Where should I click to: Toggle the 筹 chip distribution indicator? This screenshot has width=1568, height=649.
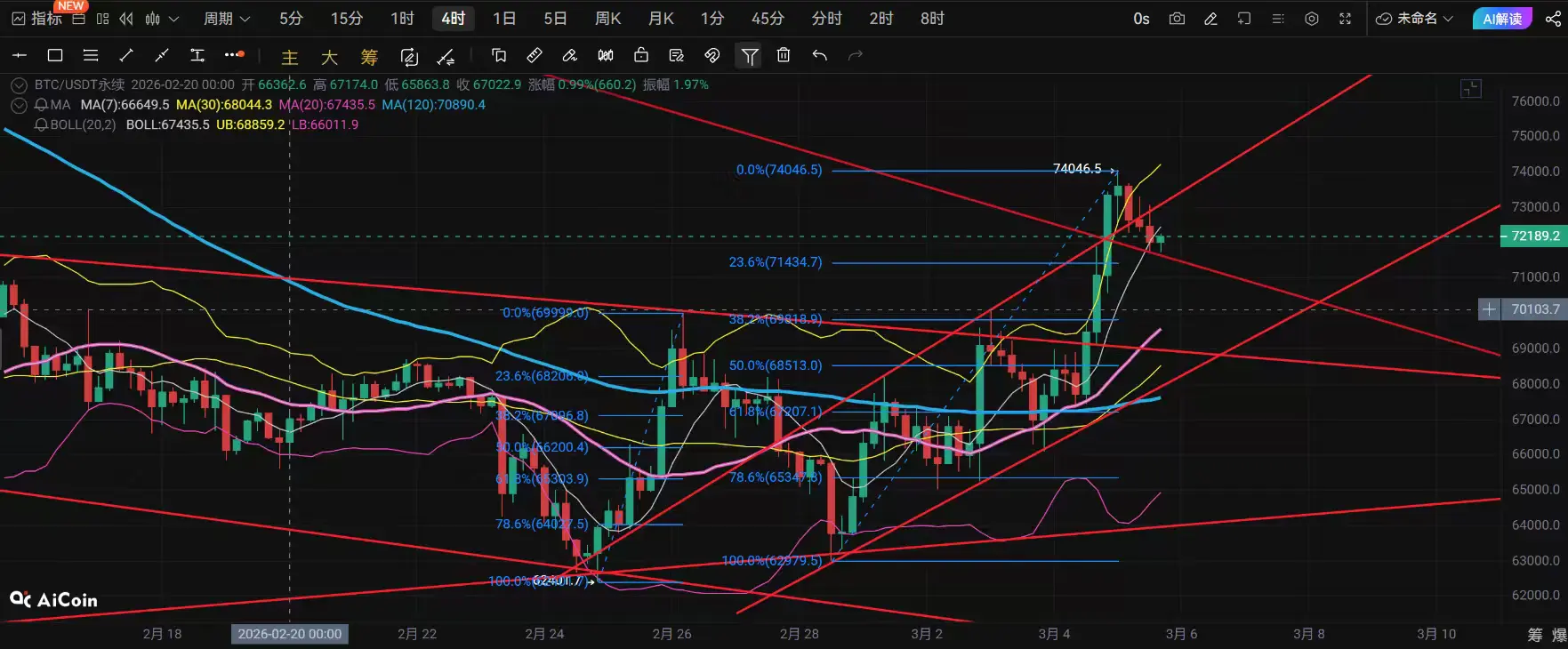click(x=369, y=58)
